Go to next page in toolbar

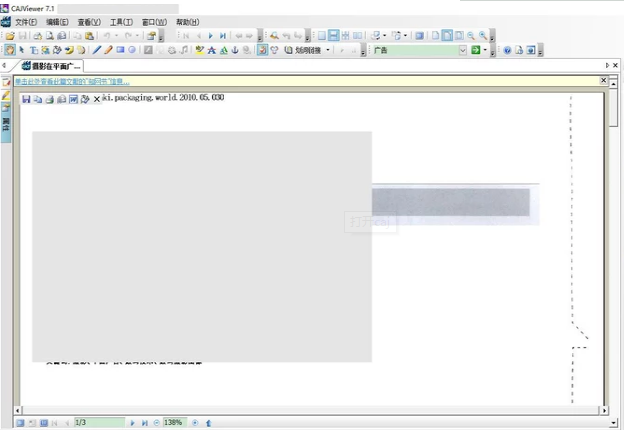tap(210, 36)
